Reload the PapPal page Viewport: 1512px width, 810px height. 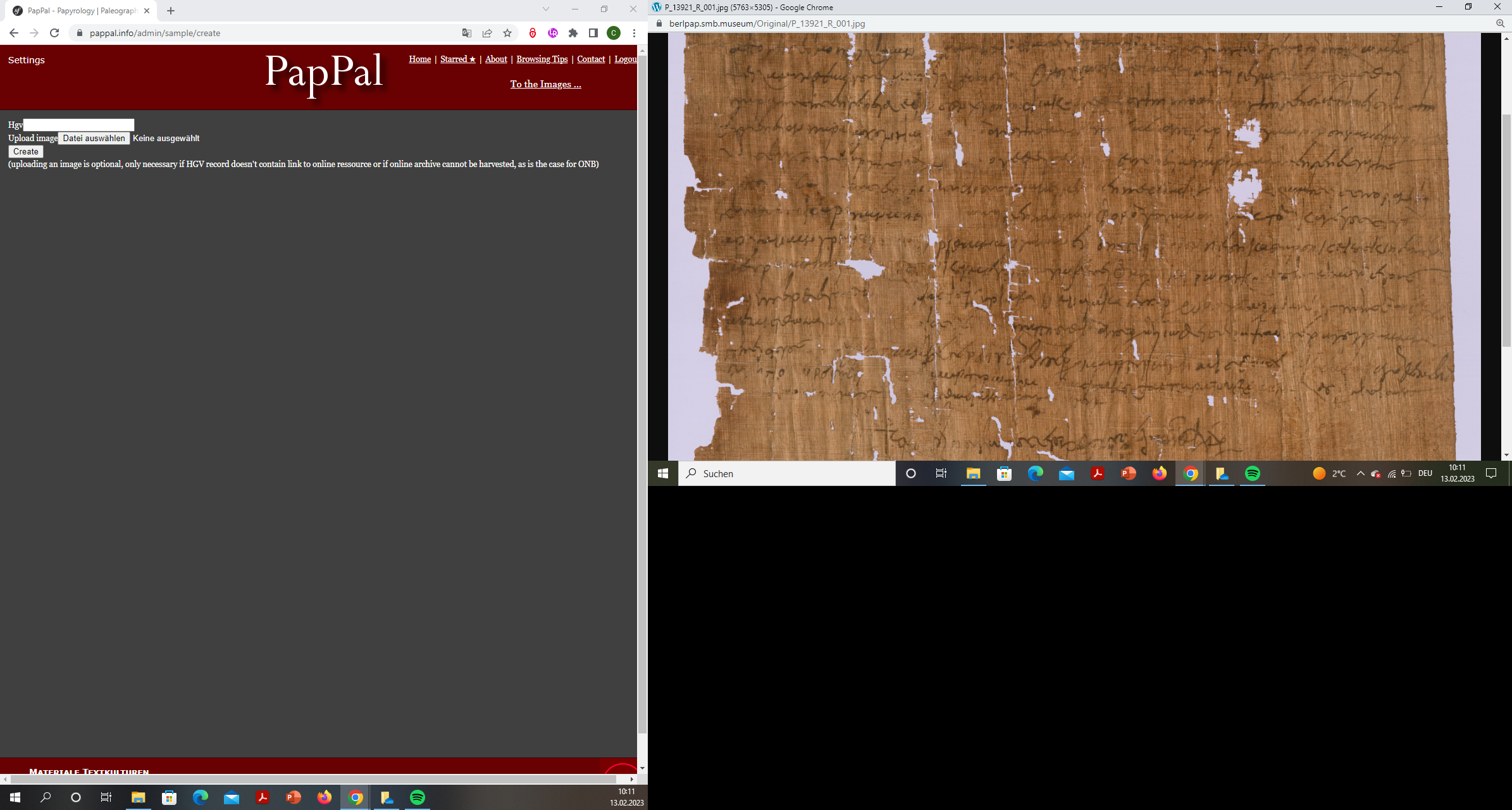[54, 33]
